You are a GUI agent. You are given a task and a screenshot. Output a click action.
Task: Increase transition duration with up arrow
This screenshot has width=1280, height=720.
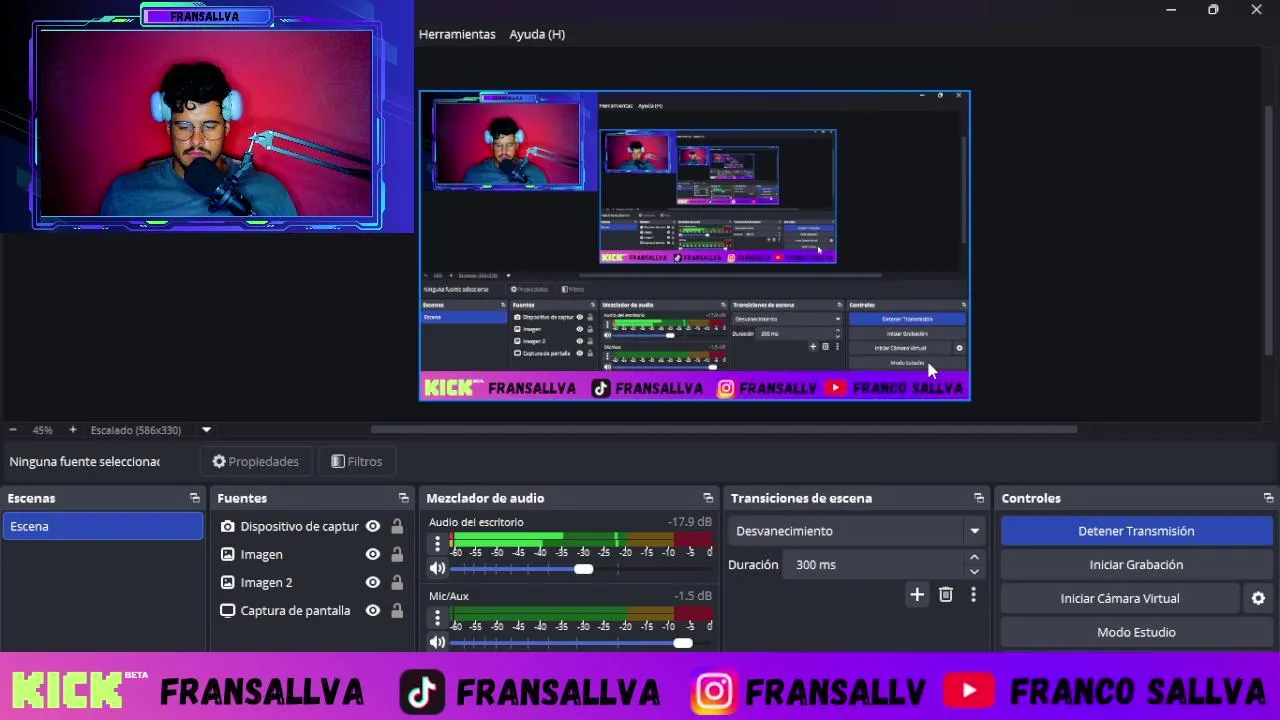pyautogui.click(x=975, y=558)
